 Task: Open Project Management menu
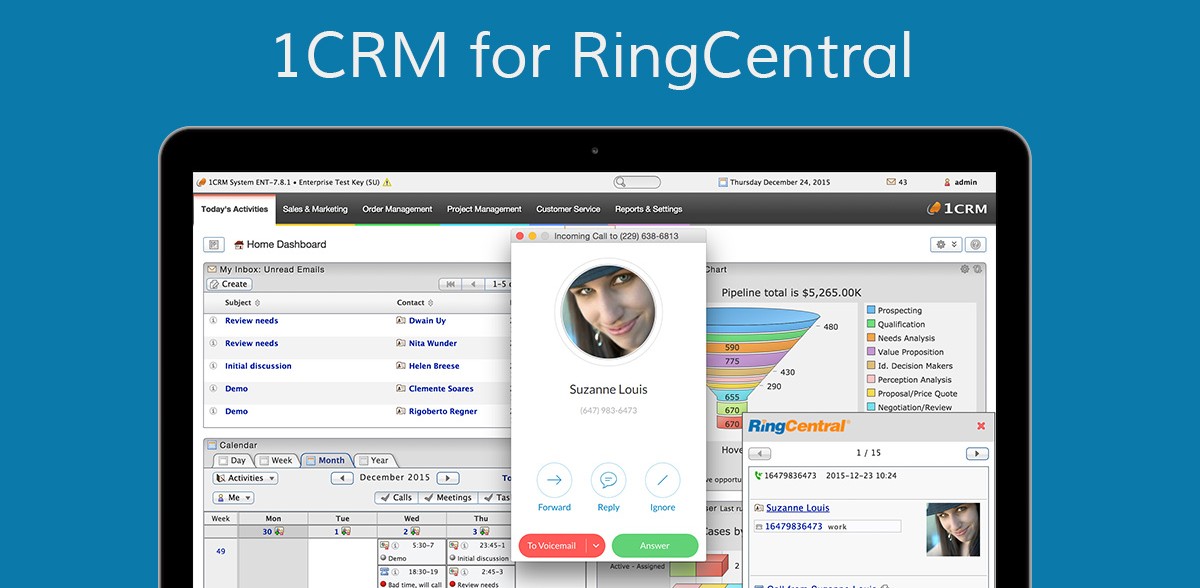pyautogui.click(x=484, y=209)
